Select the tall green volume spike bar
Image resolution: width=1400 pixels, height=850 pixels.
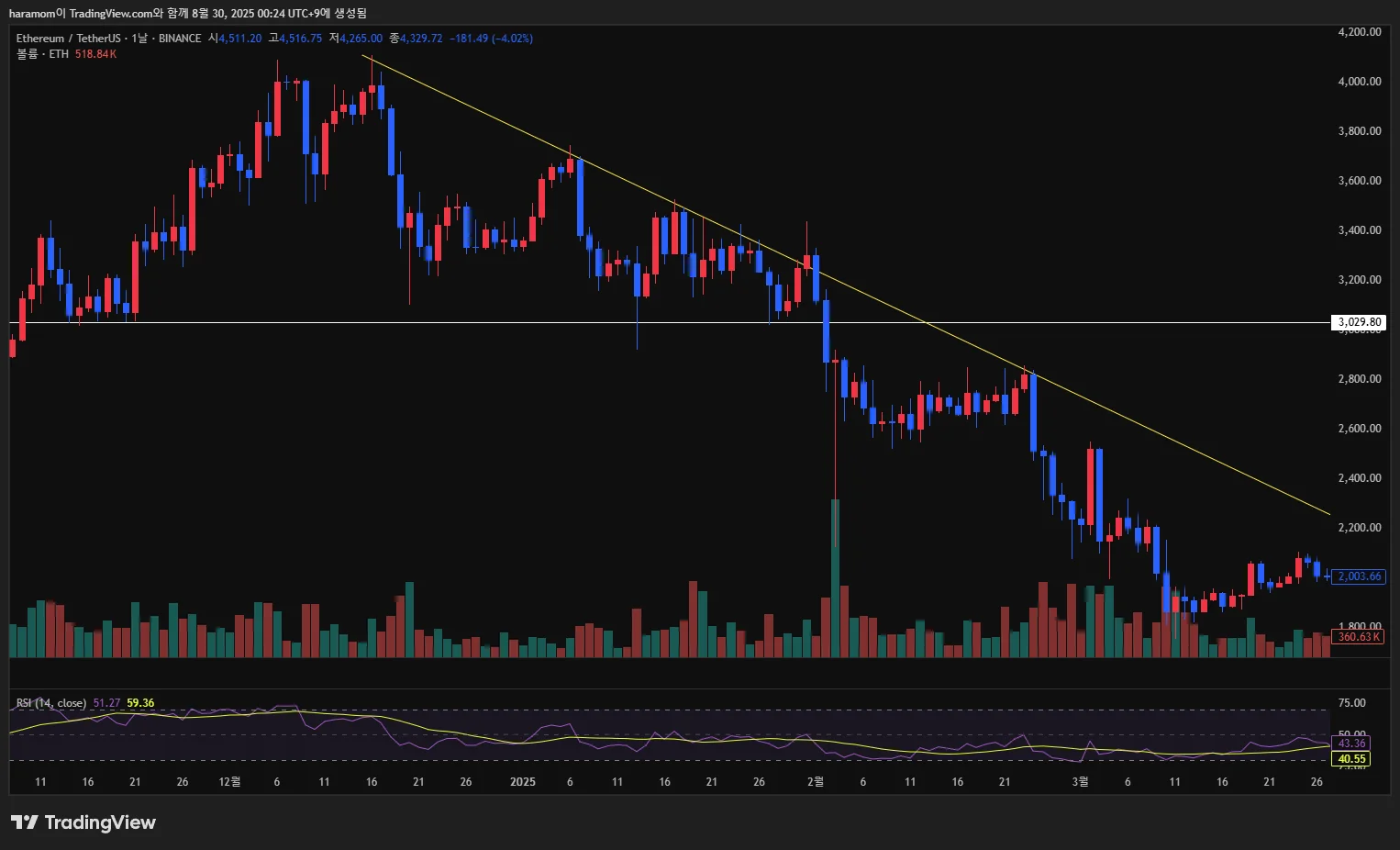click(x=835, y=578)
